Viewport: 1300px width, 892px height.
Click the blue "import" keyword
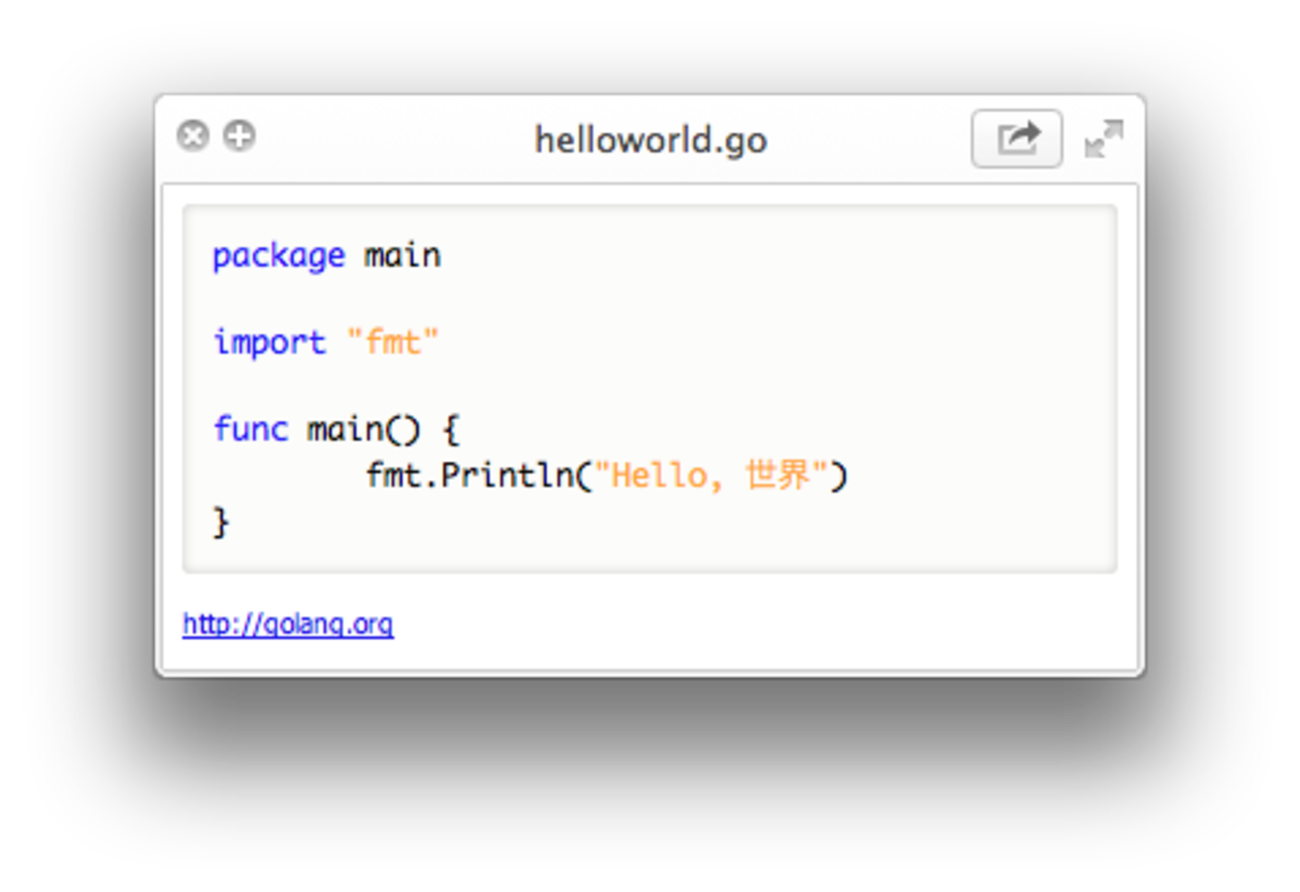tap(269, 343)
